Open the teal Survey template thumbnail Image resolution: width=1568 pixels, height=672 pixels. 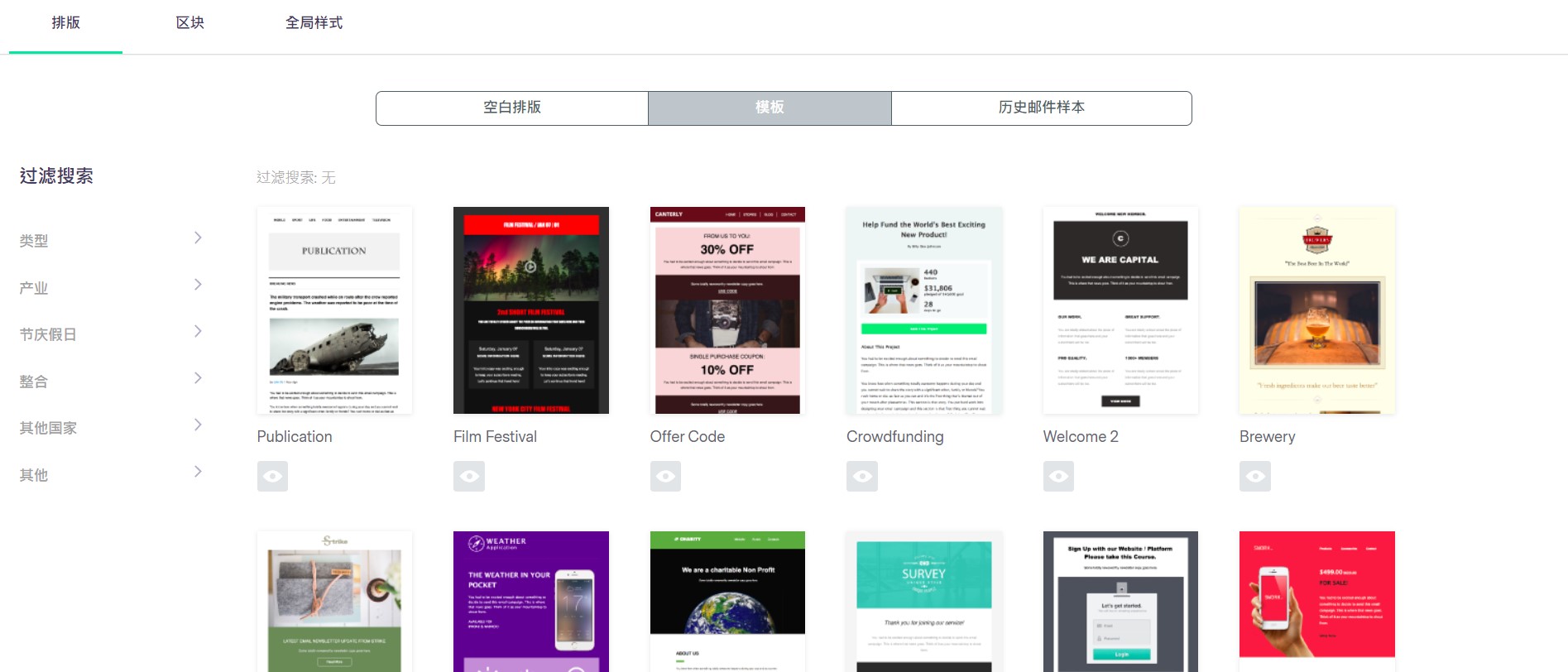tap(923, 601)
